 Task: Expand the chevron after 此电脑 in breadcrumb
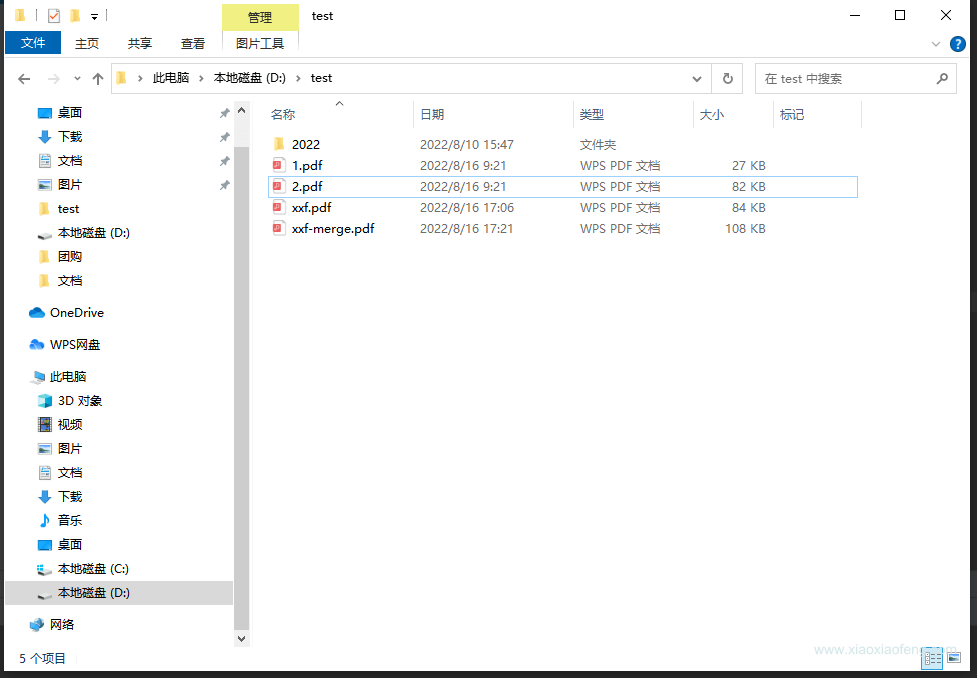click(201, 79)
